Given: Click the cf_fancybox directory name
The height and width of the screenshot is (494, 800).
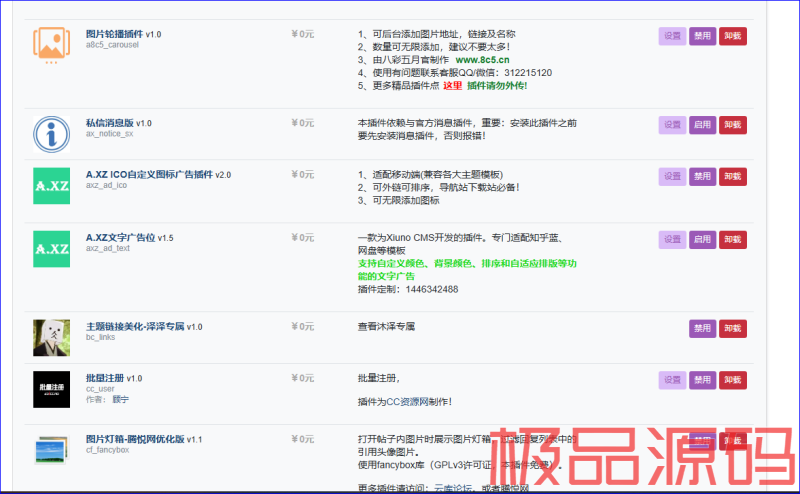Looking at the screenshot, I should click(108, 450).
